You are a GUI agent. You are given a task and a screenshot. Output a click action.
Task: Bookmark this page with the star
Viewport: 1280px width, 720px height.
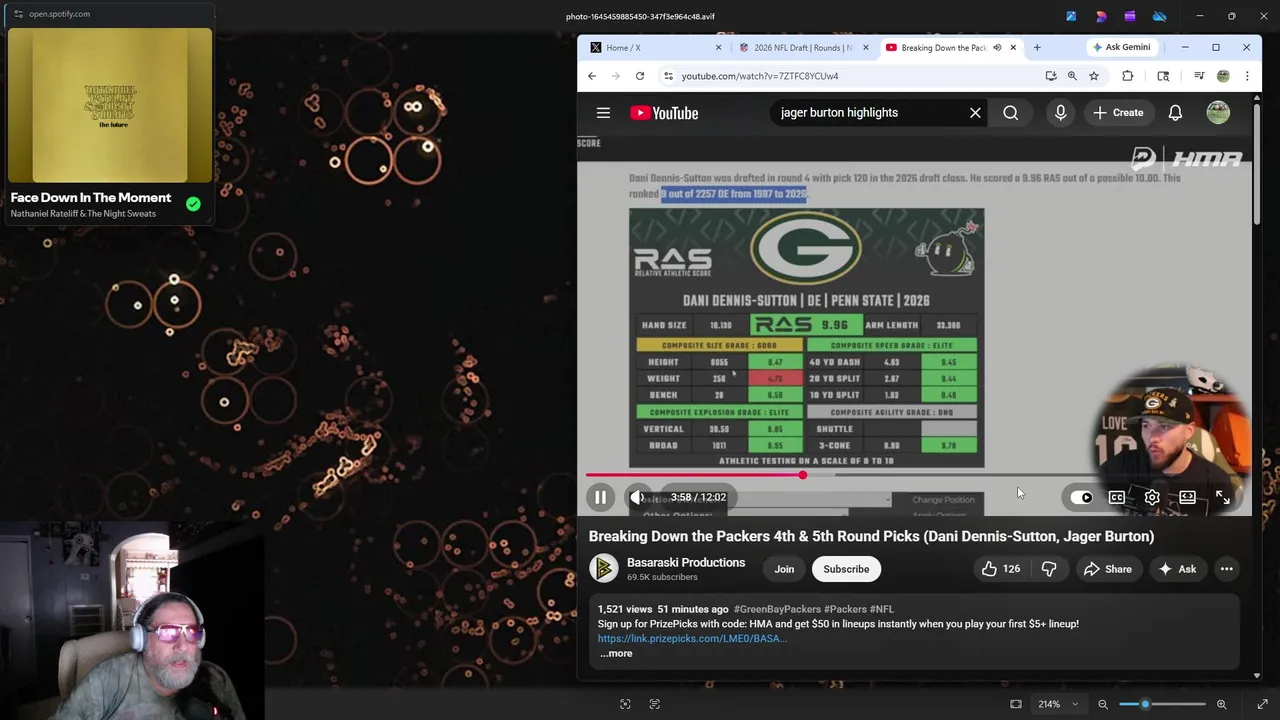(x=1094, y=76)
